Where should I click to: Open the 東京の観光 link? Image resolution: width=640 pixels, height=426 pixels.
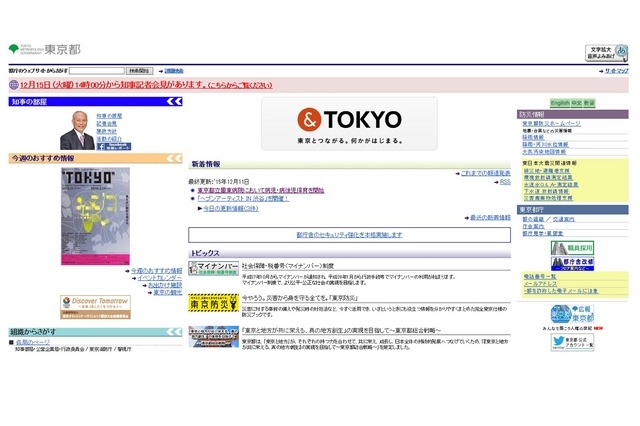(168, 293)
